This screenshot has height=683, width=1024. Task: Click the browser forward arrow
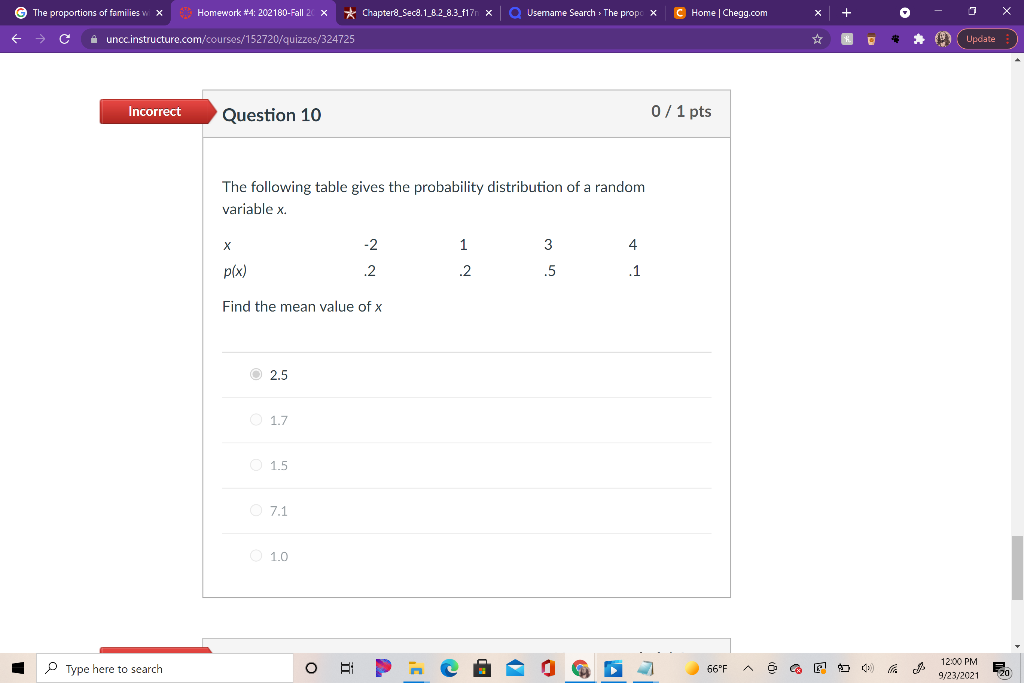[x=40, y=39]
